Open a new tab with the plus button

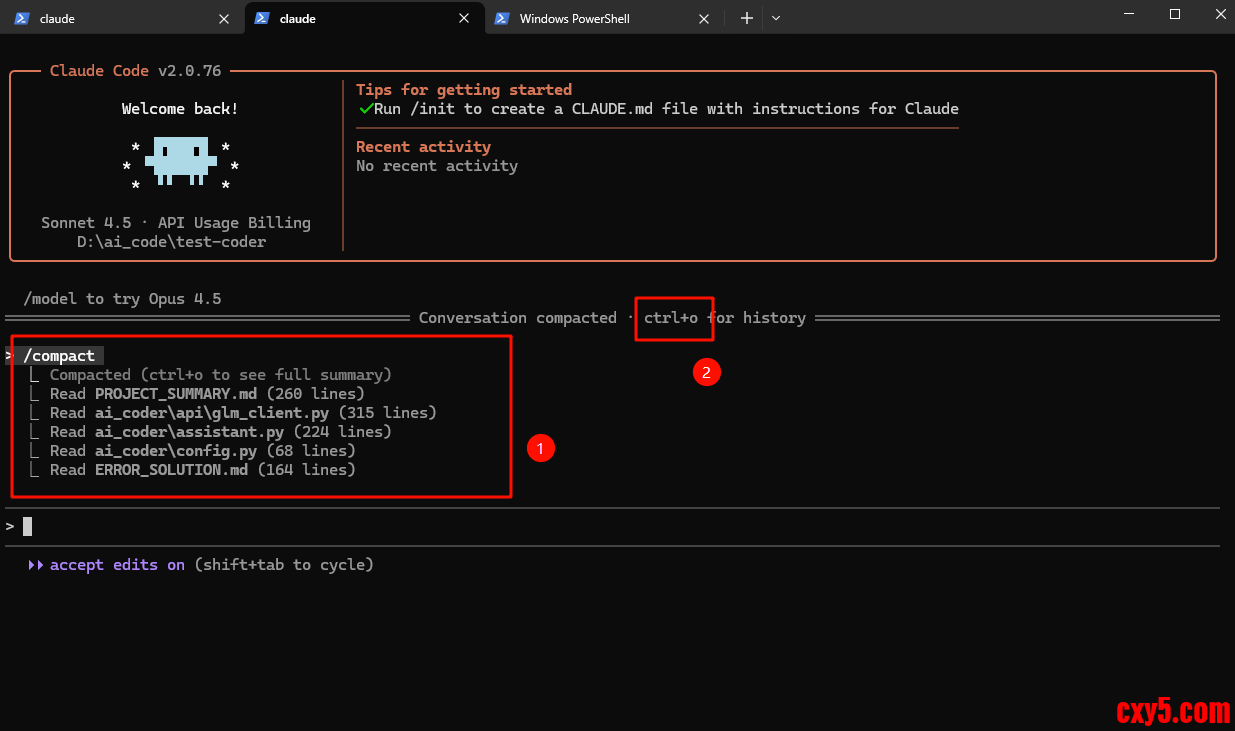coord(746,18)
